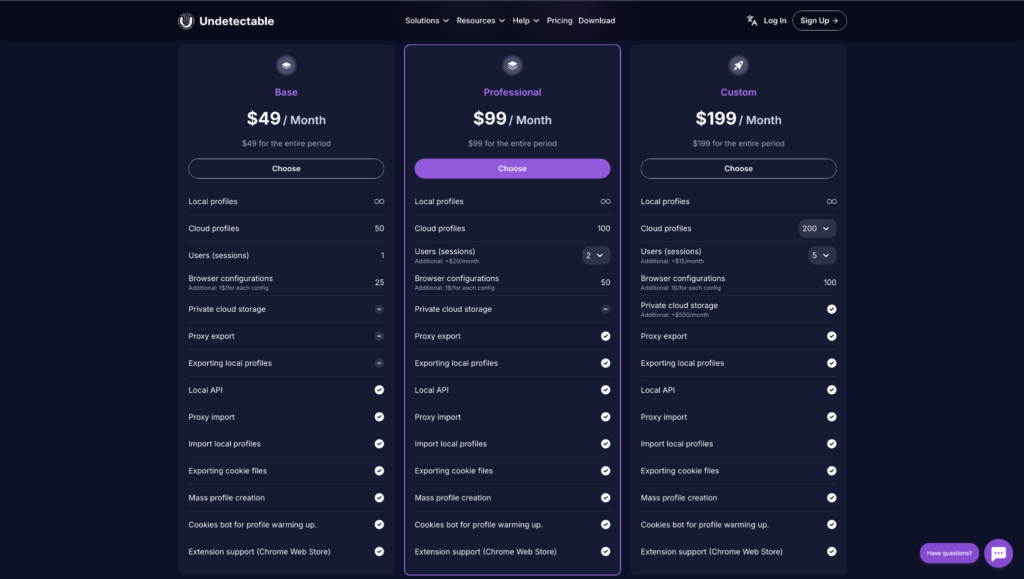Click Custom plan Private cloud storage checkmark
This screenshot has width=1024, height=579.
tap(831, 309)
